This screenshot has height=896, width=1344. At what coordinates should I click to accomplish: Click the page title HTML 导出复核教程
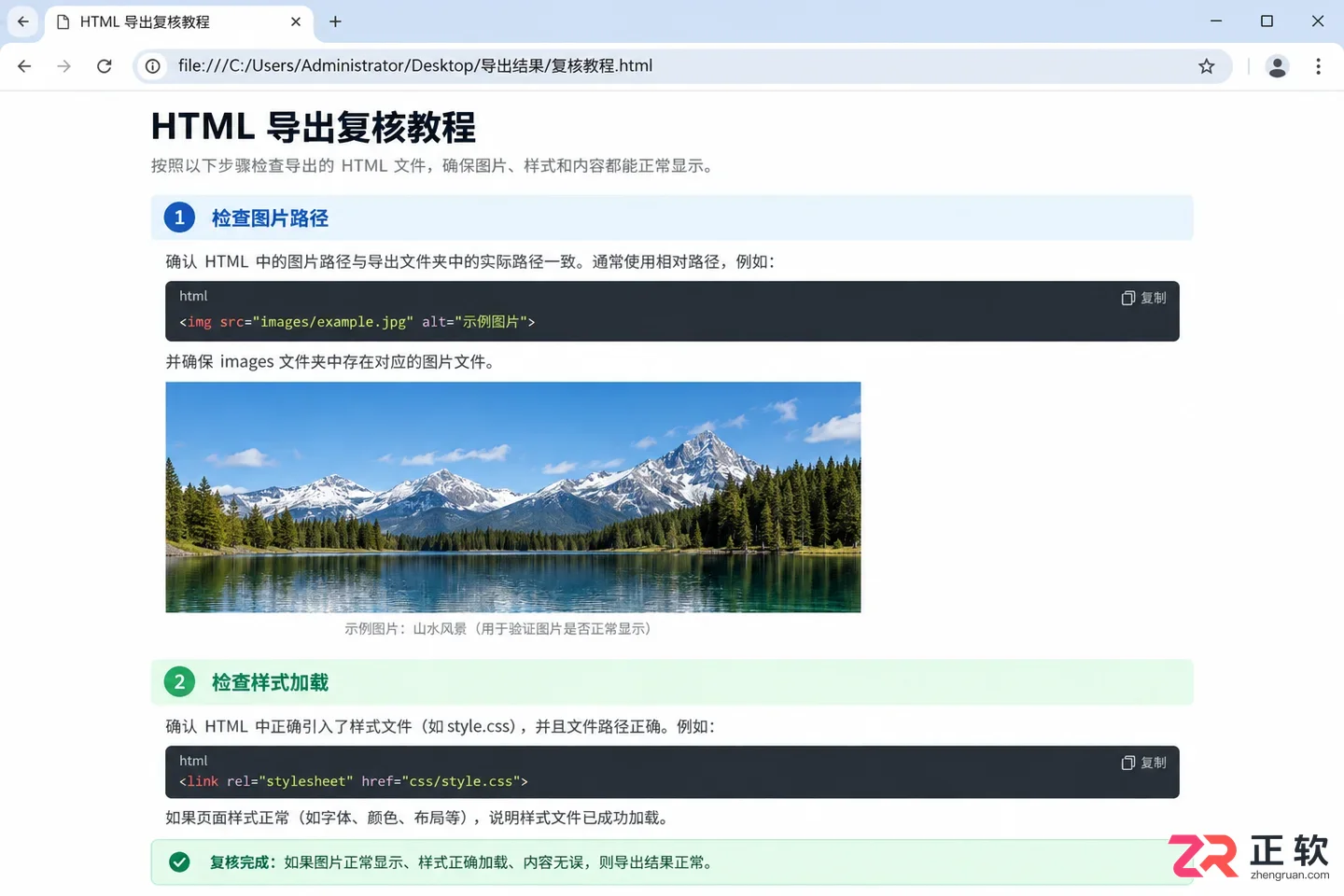coord(314,127)
